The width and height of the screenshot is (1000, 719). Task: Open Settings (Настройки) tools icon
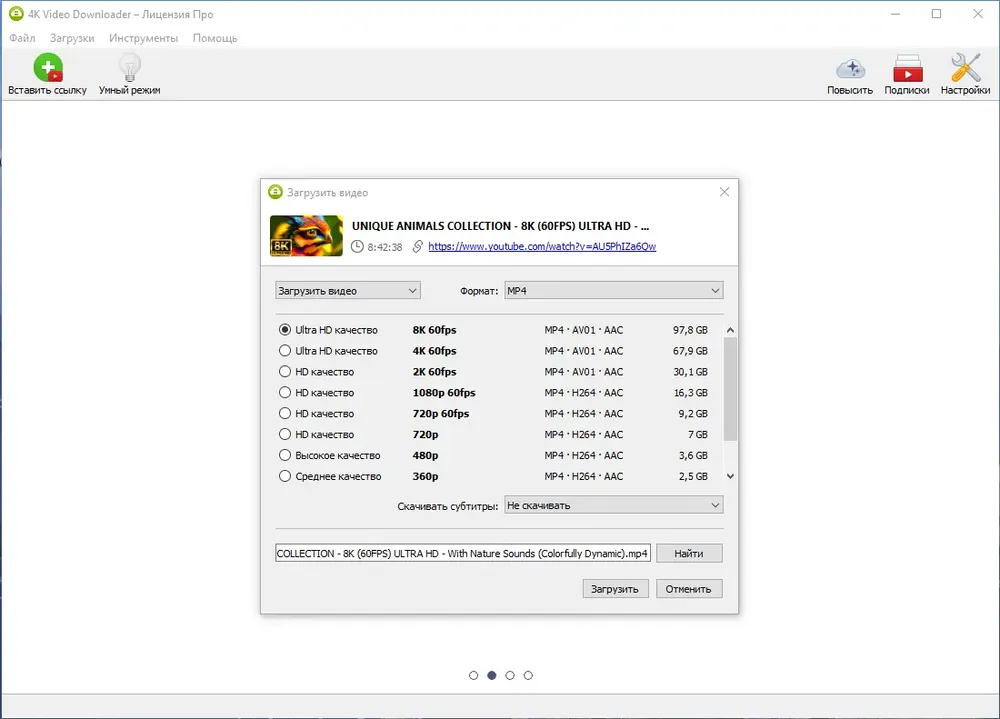click(965, 69)
